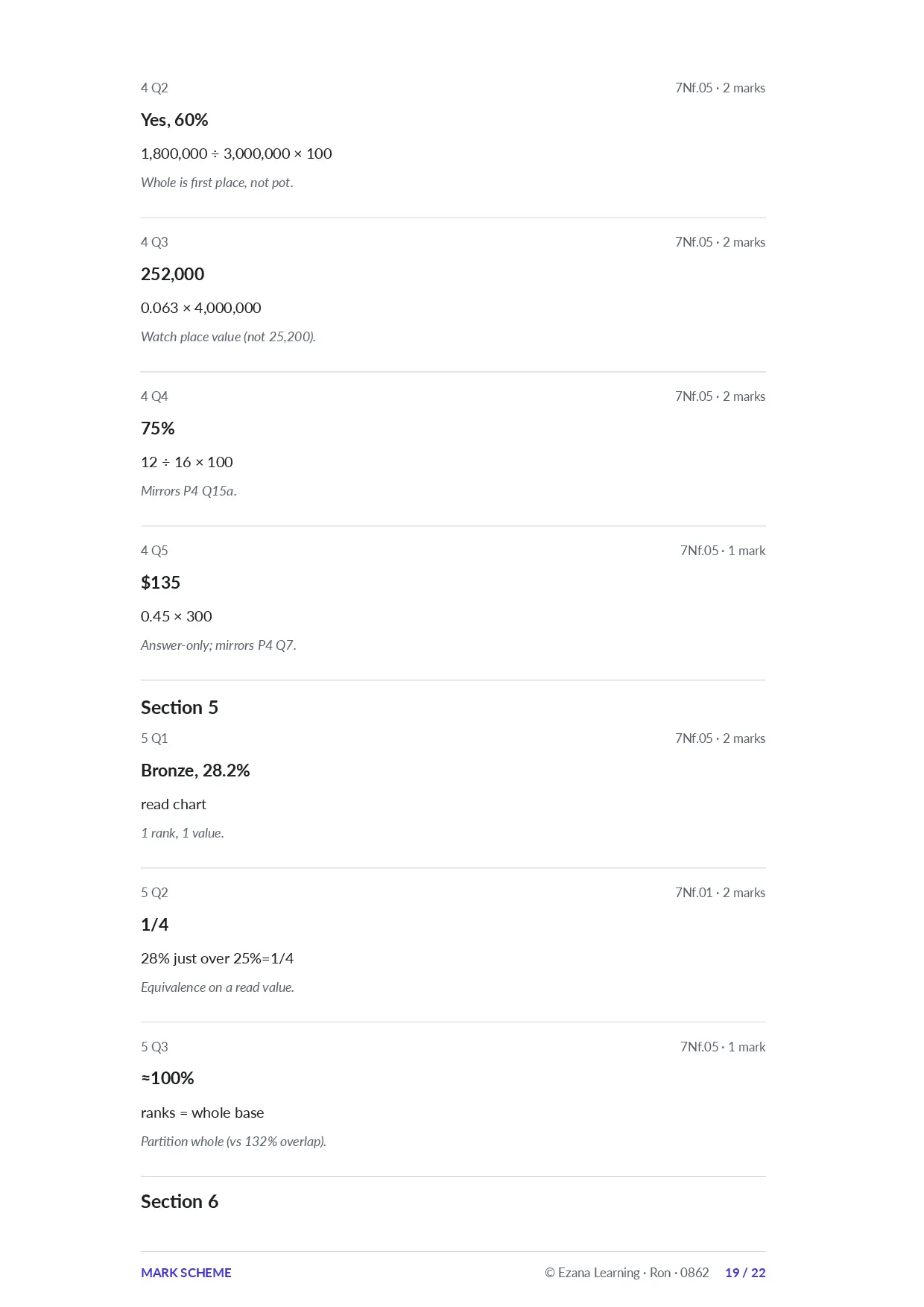Click the ≈100% answer heading
This screenshot has height=1307, width=924.
point(168,1078)
